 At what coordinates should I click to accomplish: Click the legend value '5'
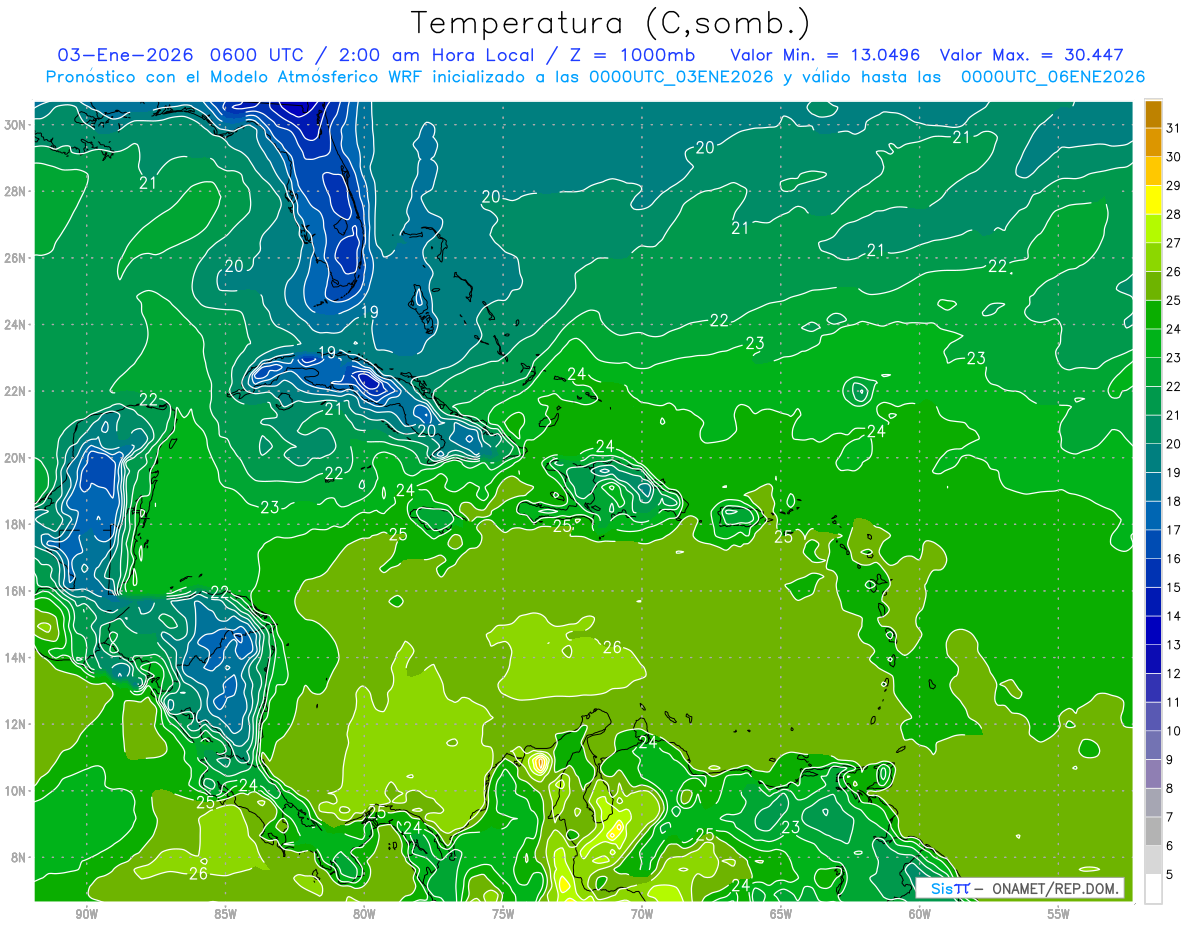pos(1170,875)
